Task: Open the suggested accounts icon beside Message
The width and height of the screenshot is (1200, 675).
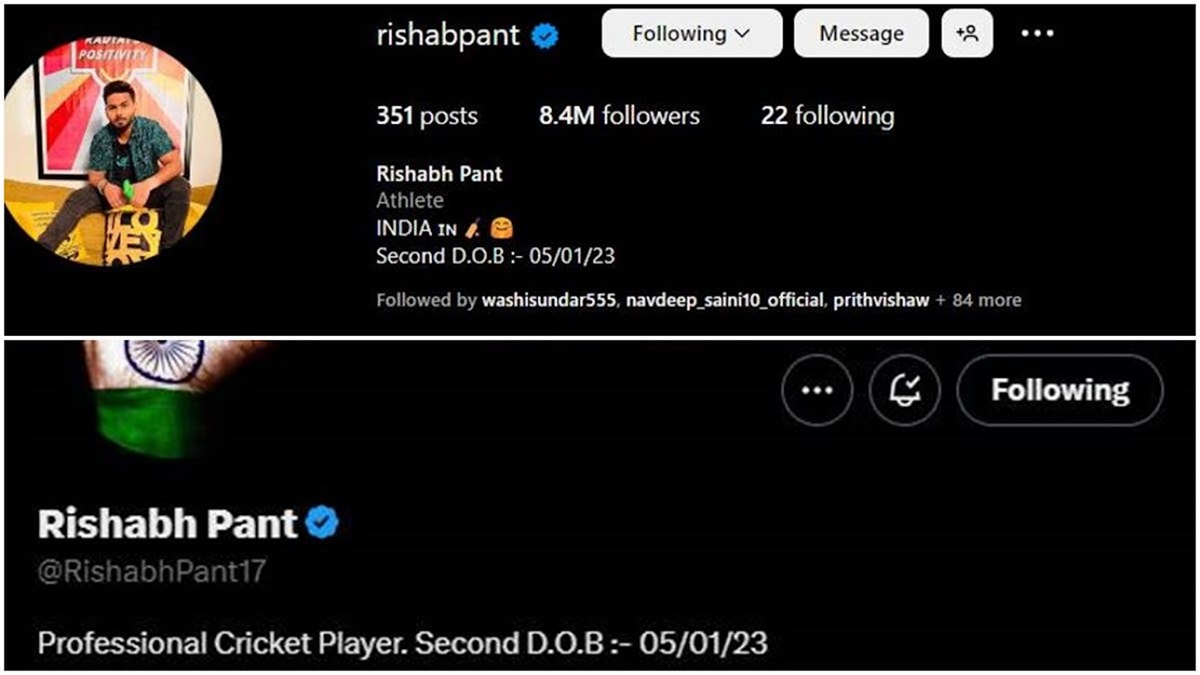Action: click(967, 33)
